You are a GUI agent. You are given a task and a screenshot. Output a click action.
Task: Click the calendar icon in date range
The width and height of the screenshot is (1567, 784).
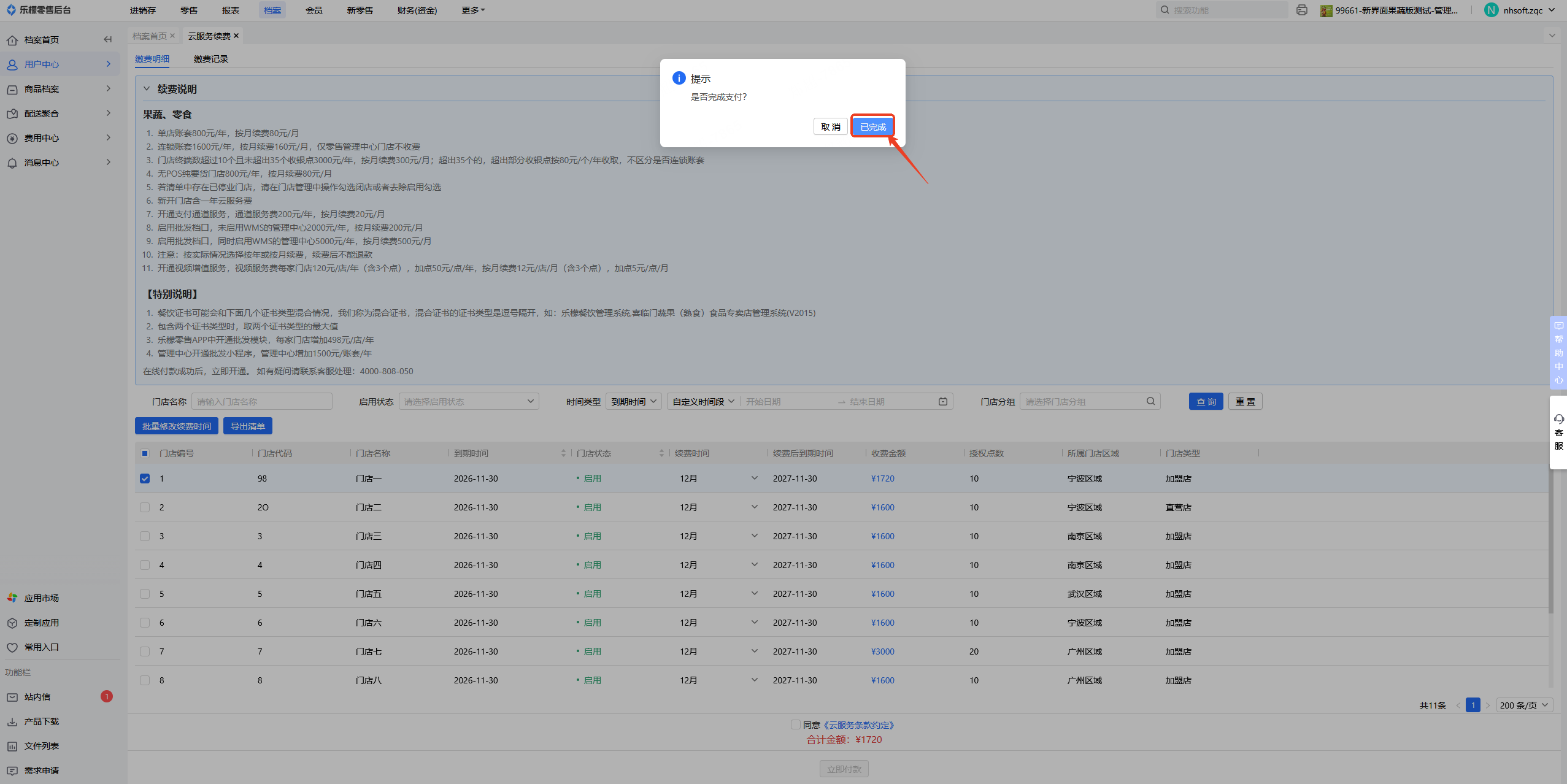pos(942,401)
